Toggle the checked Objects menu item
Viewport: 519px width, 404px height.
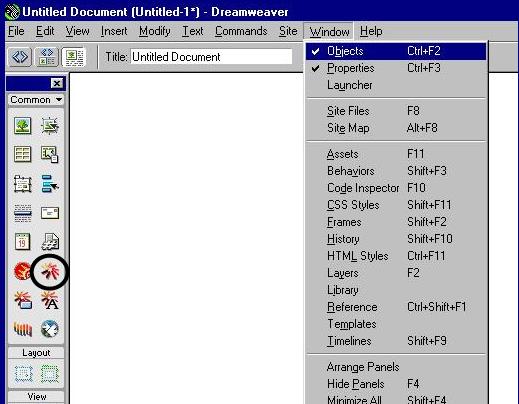click(396, 51)
